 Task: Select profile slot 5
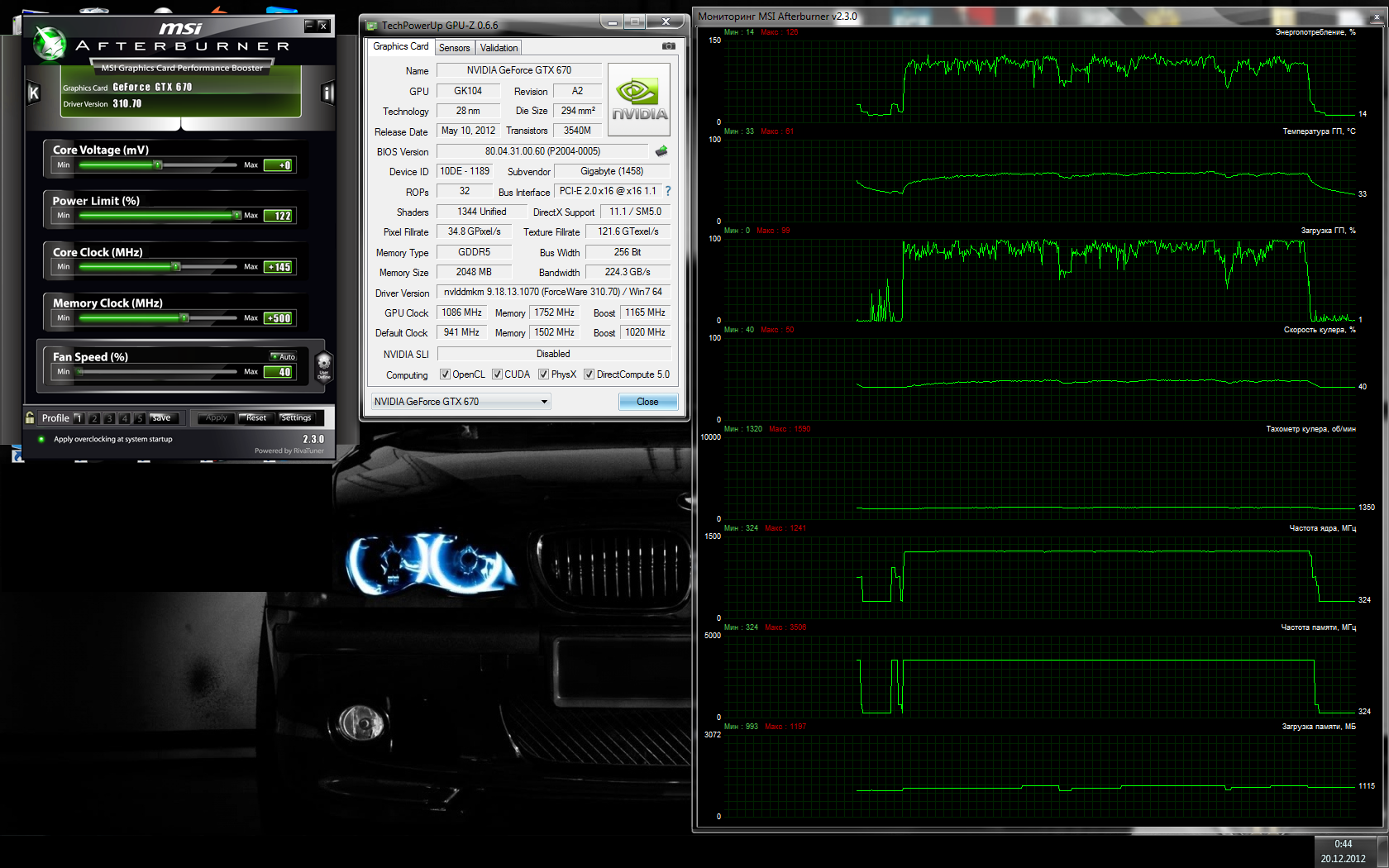(x=139, y=418)
